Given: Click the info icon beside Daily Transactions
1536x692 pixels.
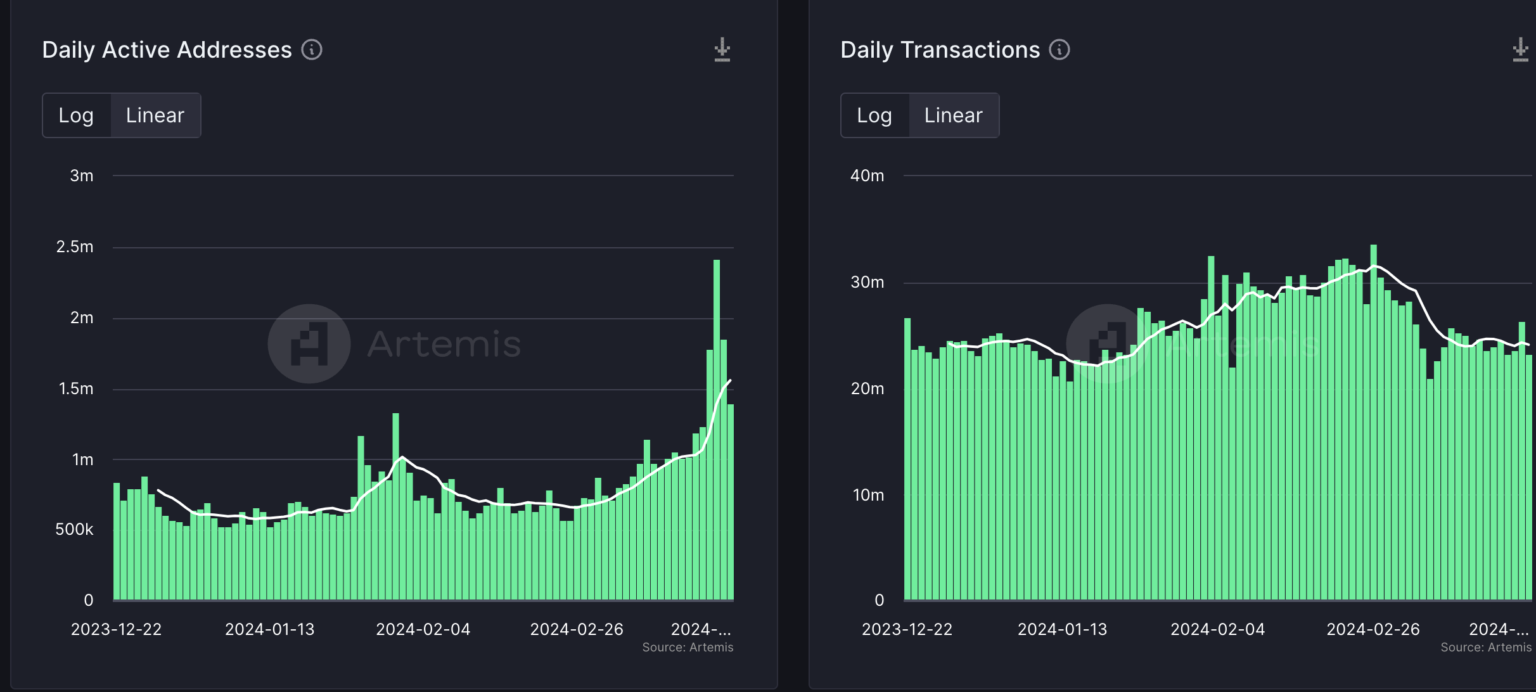Looking at the screenshot, I should coord(1060,50).
